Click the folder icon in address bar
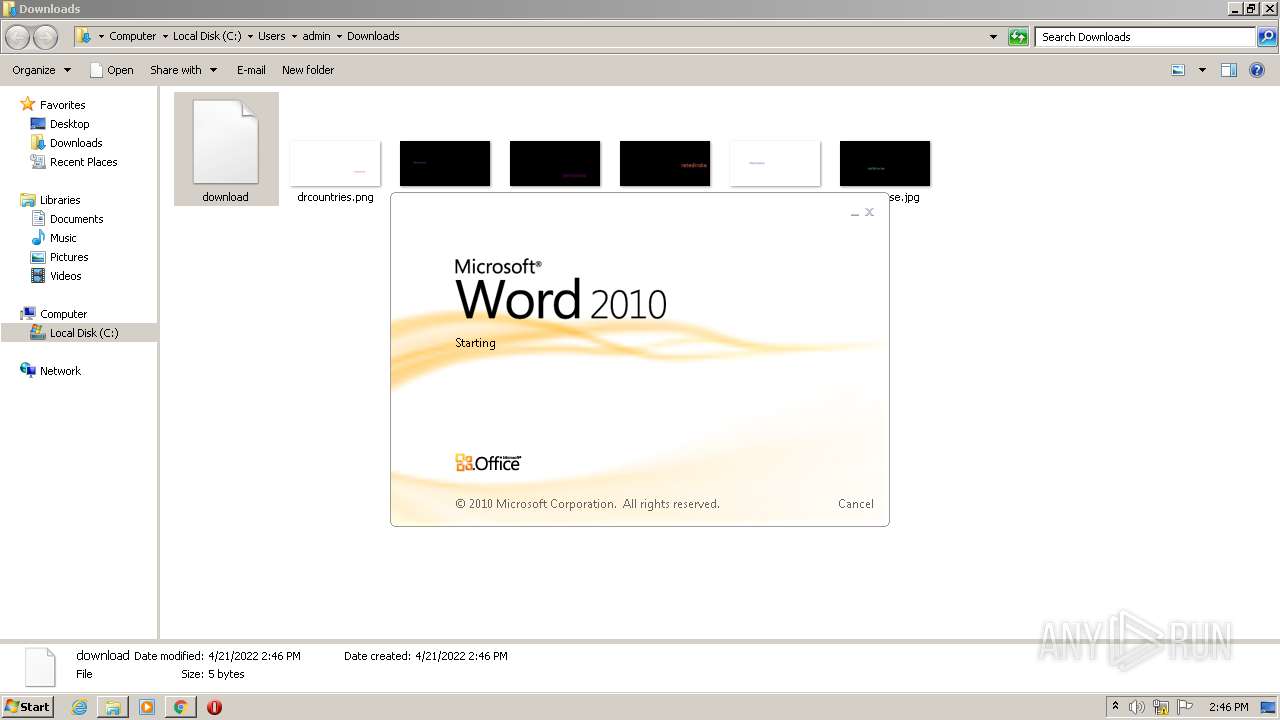Image resolution: width=1280 pixels, height=720 pixels. coord(84,36)
